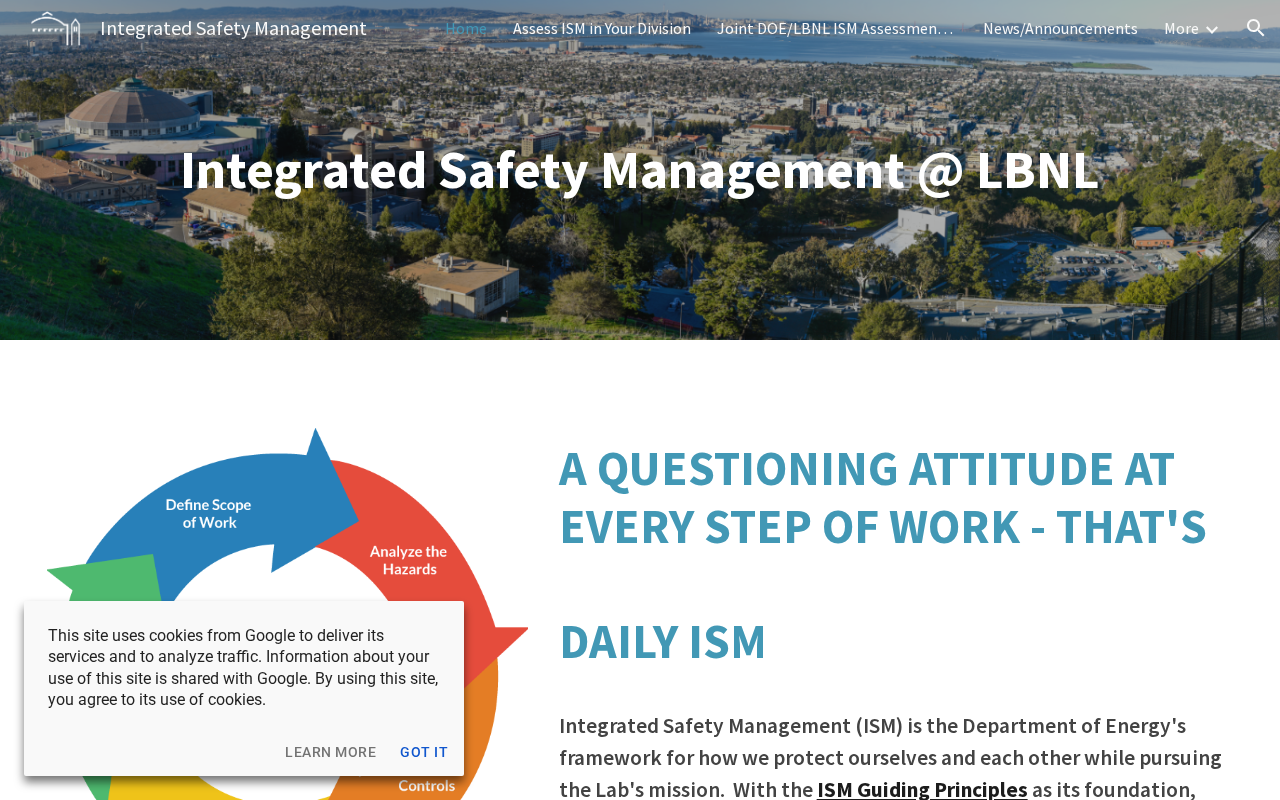Open the News/Announcements page

1060,28
